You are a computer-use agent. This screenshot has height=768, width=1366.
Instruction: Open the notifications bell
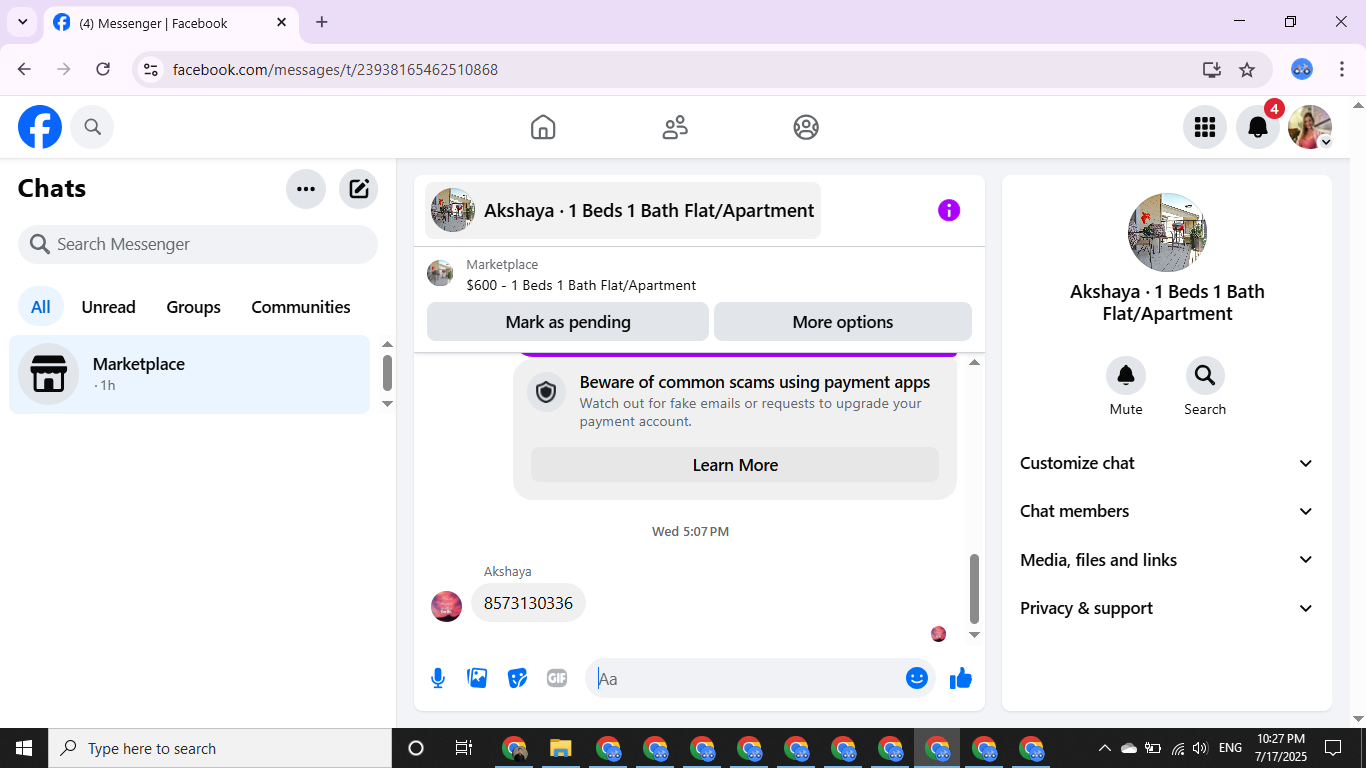click(x=1258, y=127)
